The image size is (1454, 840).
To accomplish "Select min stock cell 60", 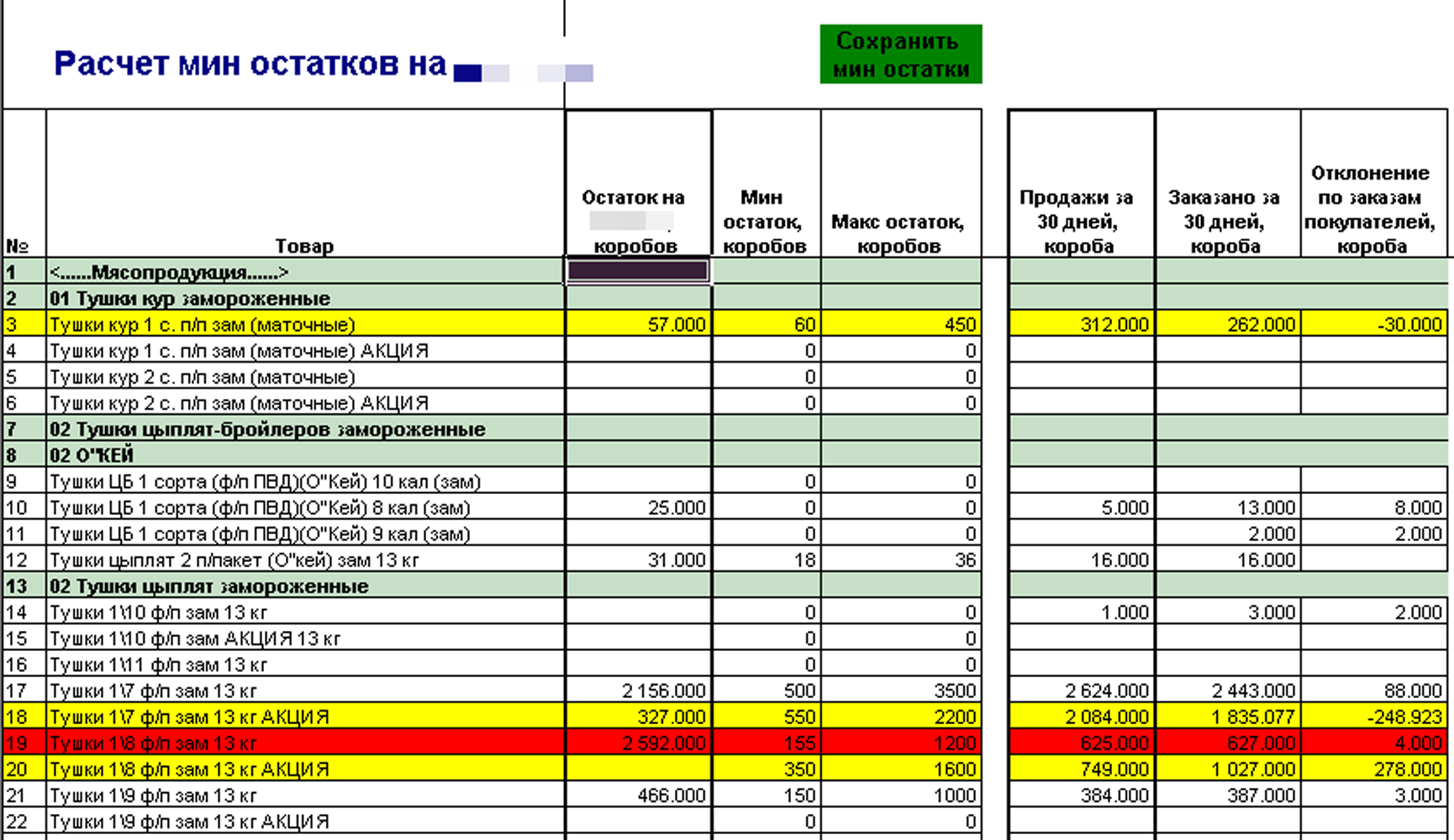I will [767, 324].
